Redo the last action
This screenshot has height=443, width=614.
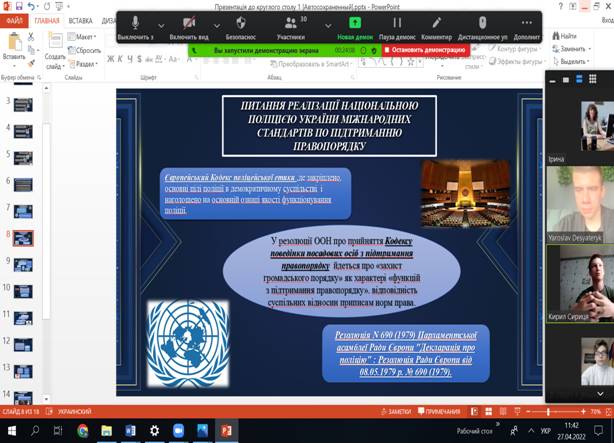pyautogui.click(x=47, y=6)
